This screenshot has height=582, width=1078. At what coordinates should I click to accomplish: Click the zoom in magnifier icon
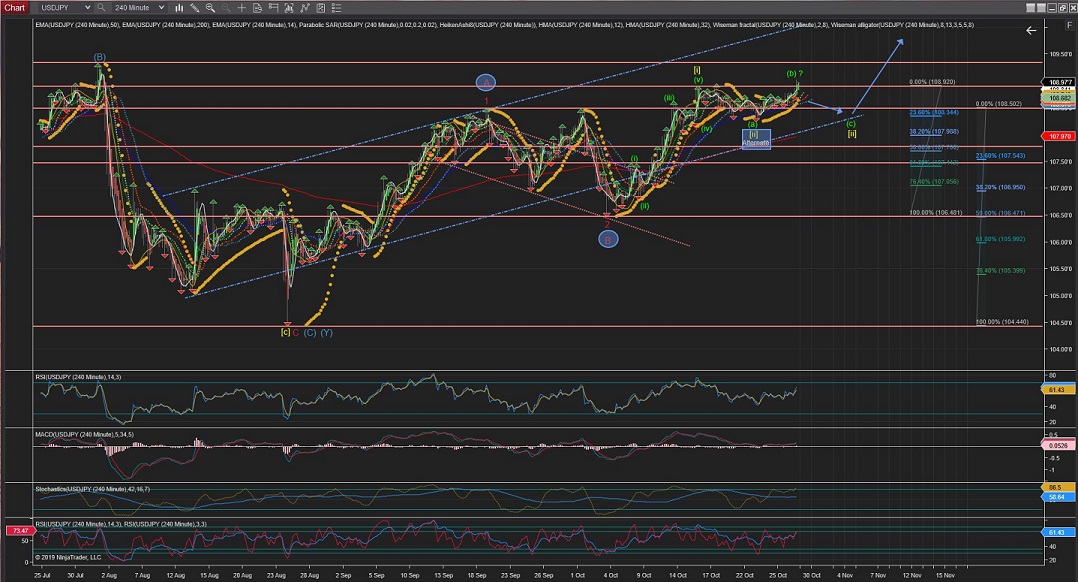(x=210, y=7)
